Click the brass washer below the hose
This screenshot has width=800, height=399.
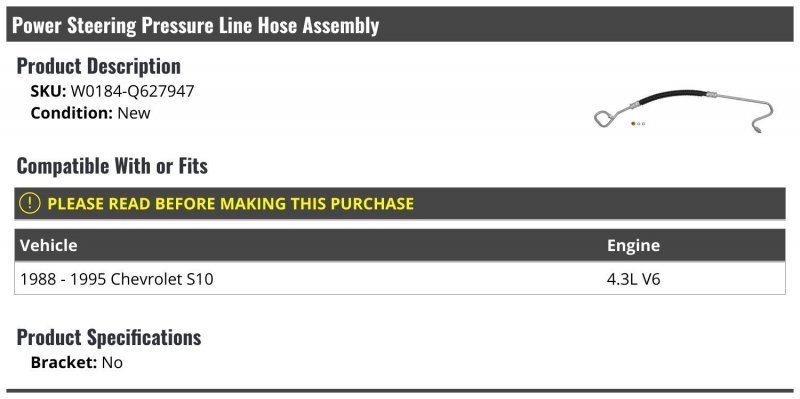633,123
